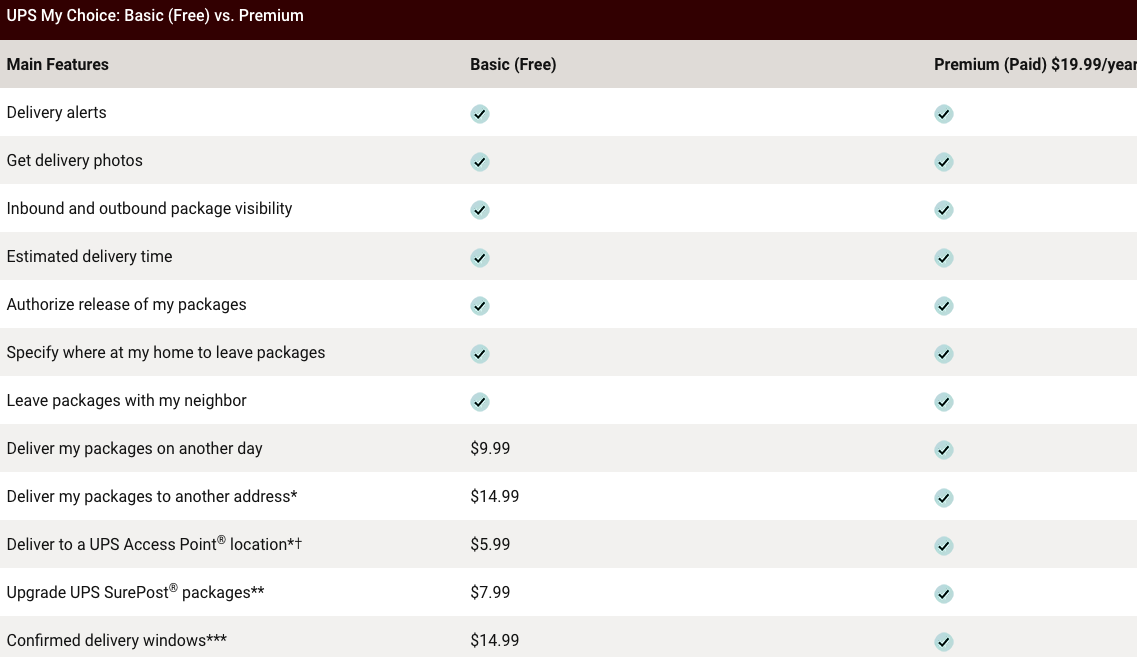Click the $9.99 price for another day delivery

[x=490, y=448]
